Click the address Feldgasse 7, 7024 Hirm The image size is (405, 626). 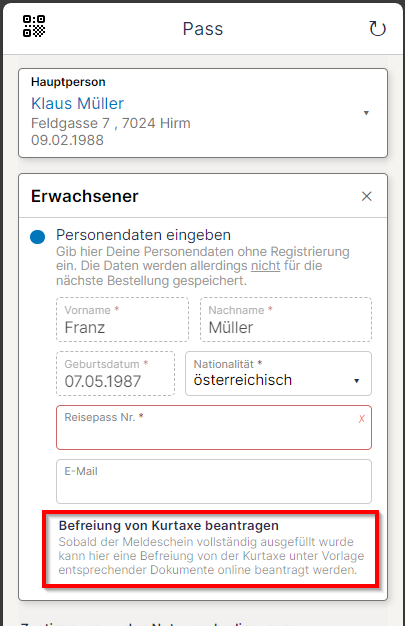111,123
